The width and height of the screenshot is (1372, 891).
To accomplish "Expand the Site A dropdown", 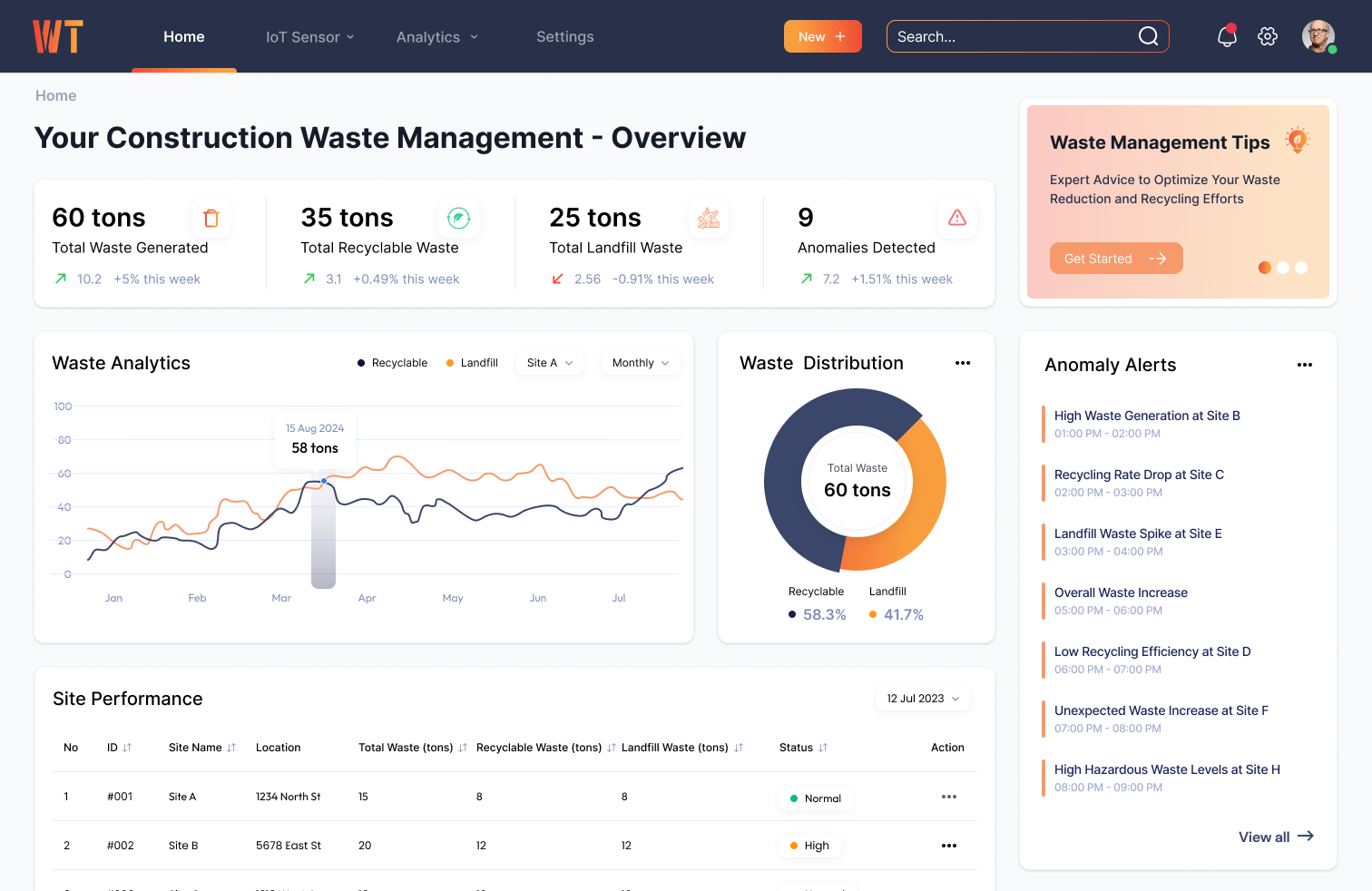I will pos(550,363).
